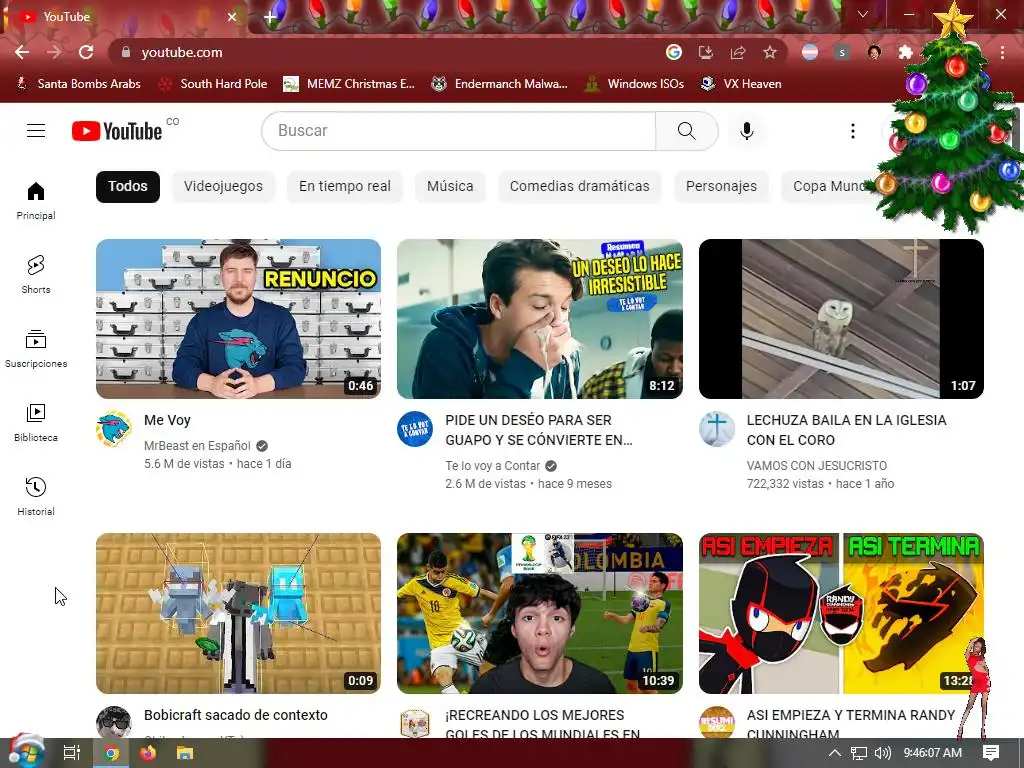This screenshot has height=768, width=1024.
Task: Start voice search with microphone icon
Action: [x=747, y=131]
